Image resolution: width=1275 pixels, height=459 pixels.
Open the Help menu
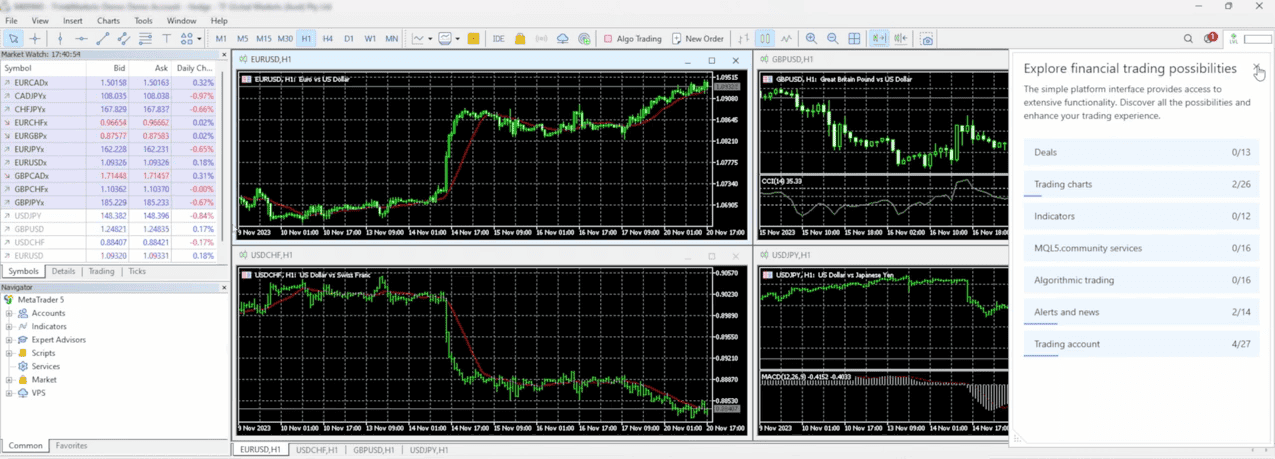tap(219, 20)
